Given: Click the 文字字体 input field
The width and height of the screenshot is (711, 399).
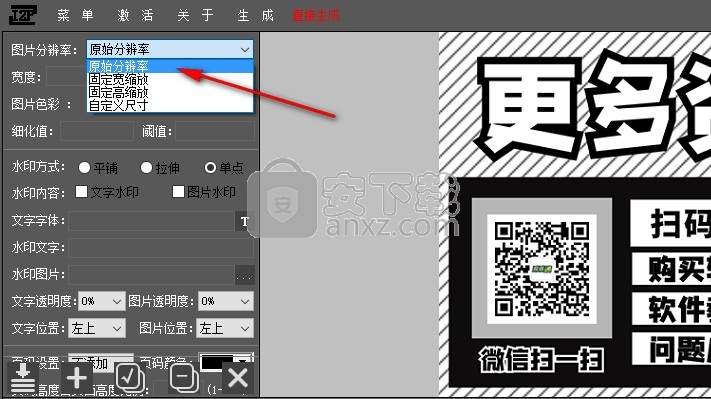Looking at the screenshot, I should (x=151, y=221).
